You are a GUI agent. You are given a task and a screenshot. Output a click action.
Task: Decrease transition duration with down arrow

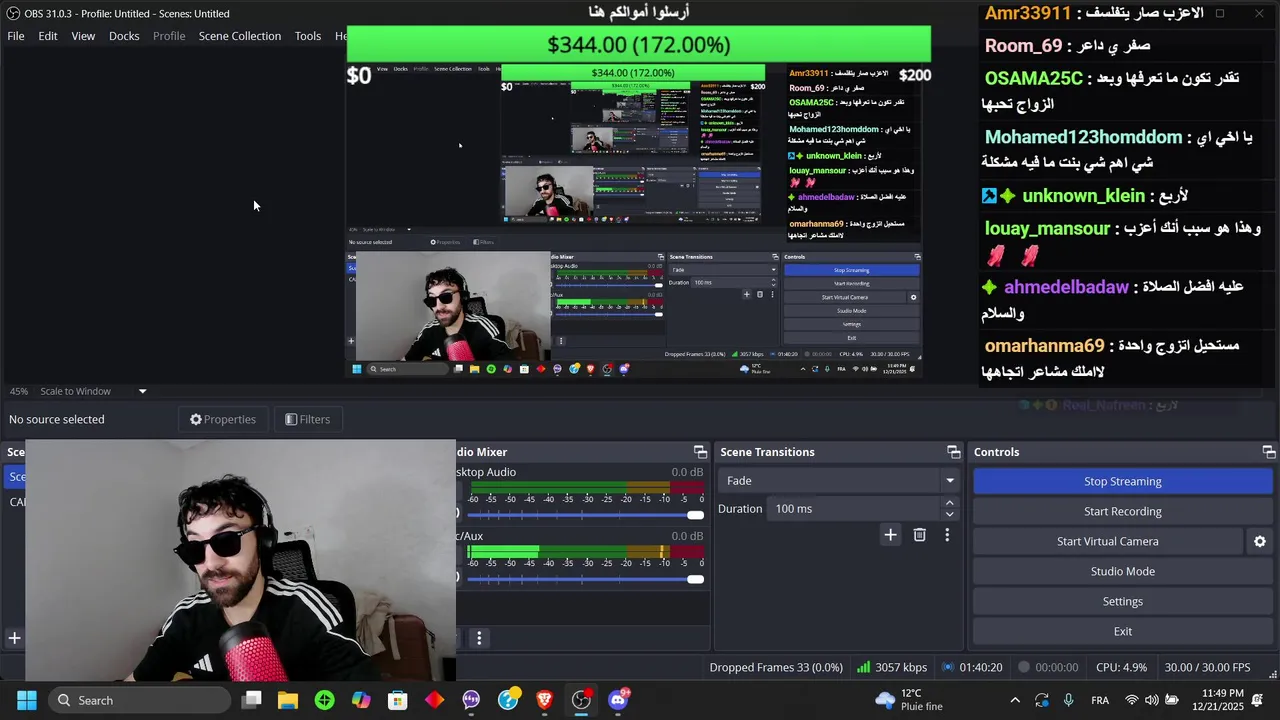[x=950, y=515]
